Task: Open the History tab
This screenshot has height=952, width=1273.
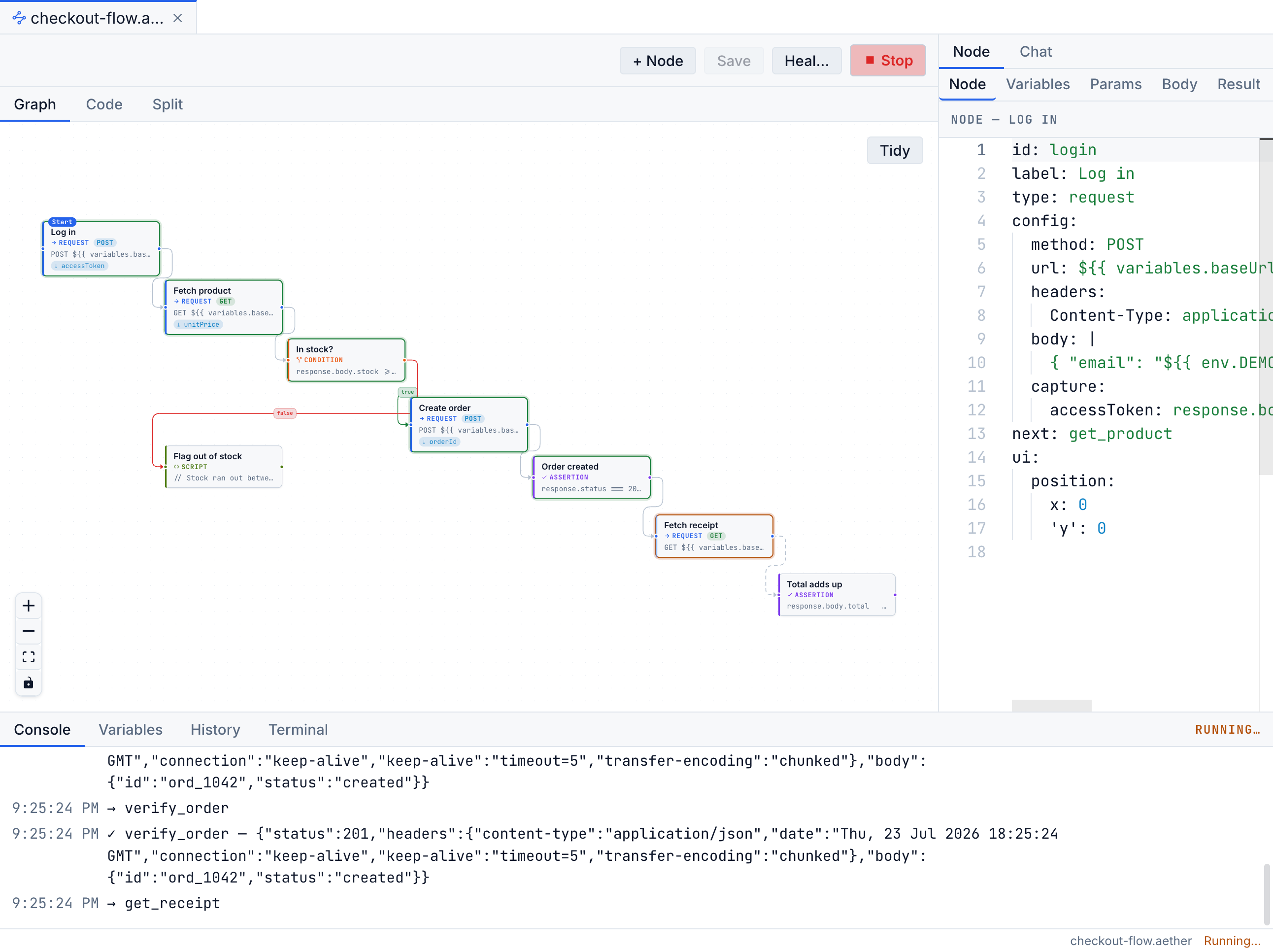Action: [215, 730]
